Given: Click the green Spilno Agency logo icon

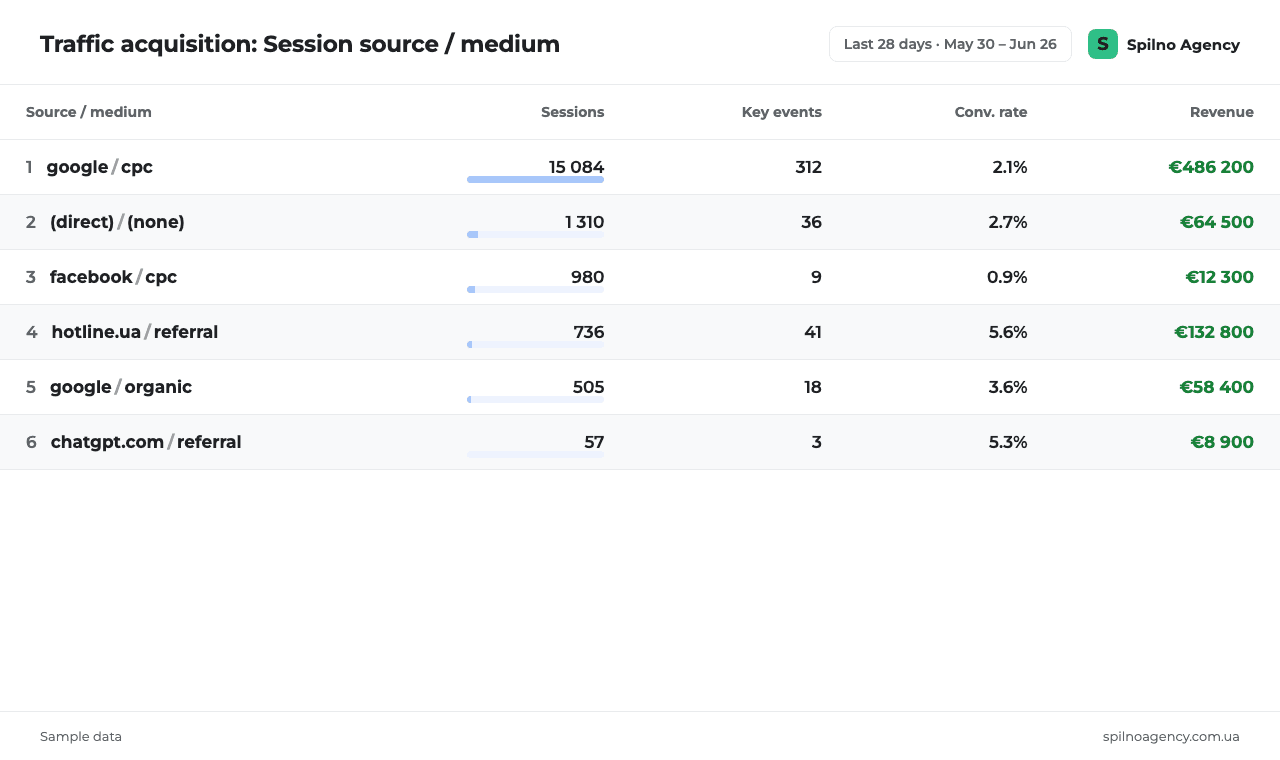Looking at the screenshot, I should click(x=1103, y=44).
